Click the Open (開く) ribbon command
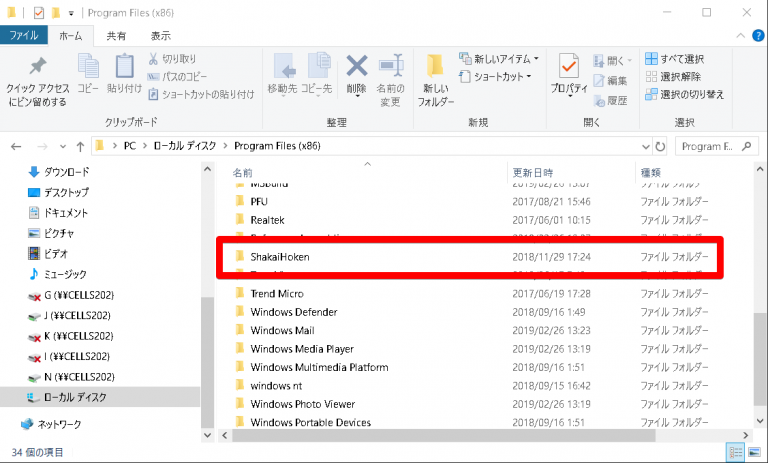This screenshot has height=463, width=768. (612, 61)
